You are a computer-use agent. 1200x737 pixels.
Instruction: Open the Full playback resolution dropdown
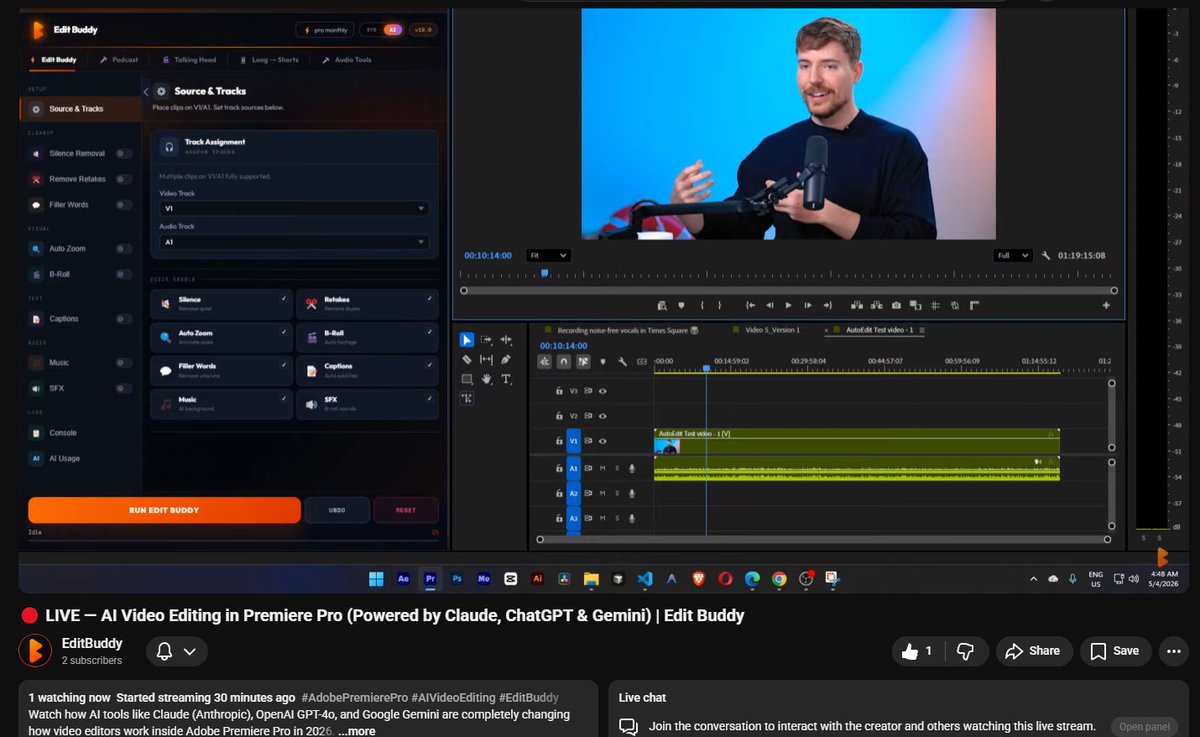(1013, 255)
